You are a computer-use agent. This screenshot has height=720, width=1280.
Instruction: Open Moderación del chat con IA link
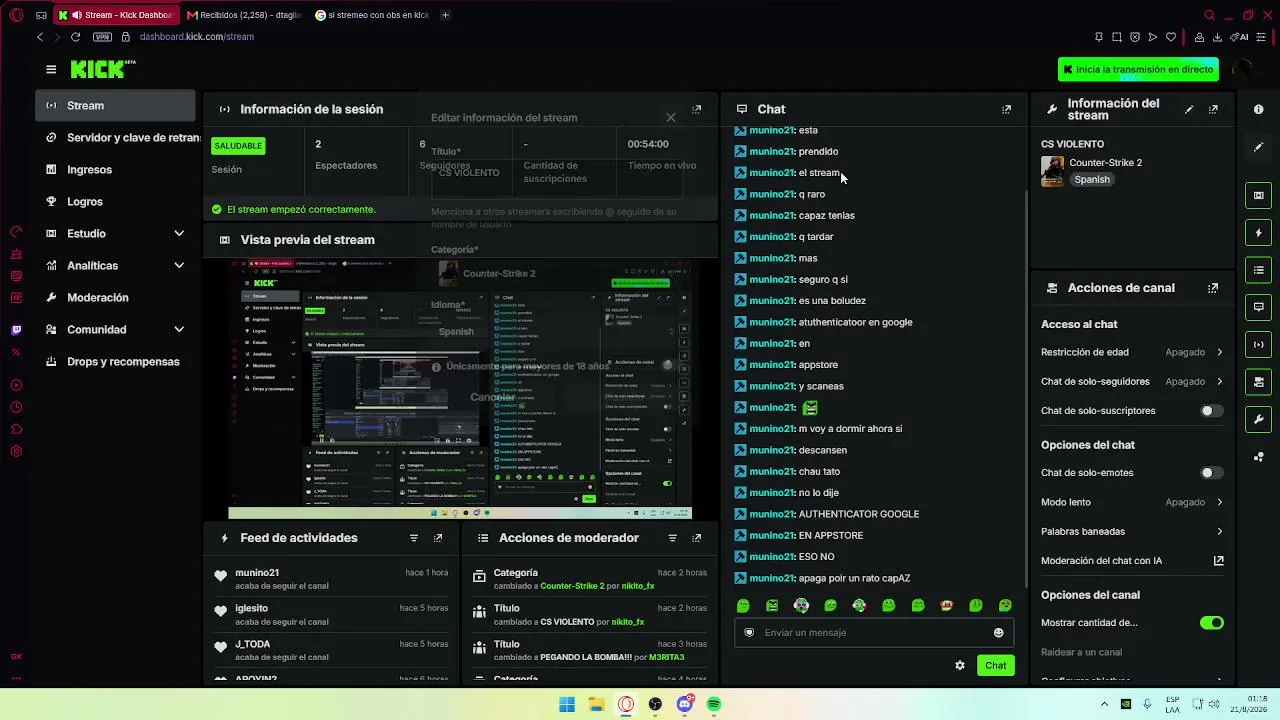1132,560
